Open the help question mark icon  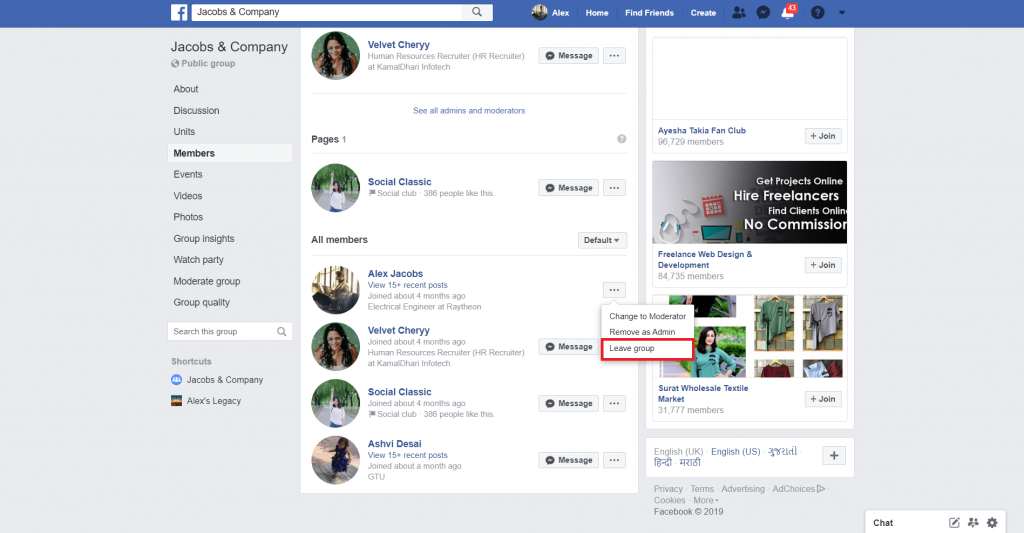[818, 12]
